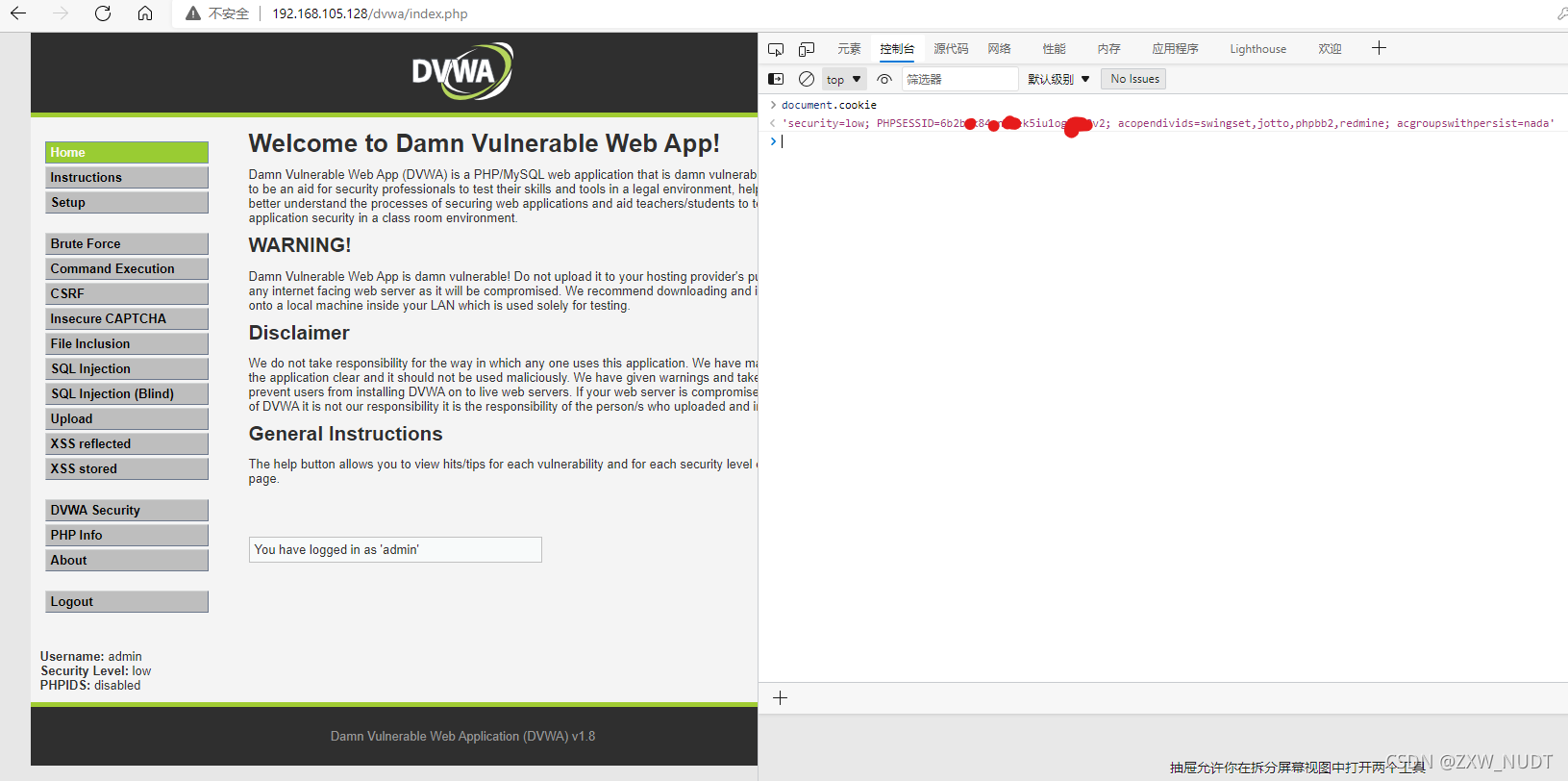Click the Username: admin text

(x=91, y=657)
